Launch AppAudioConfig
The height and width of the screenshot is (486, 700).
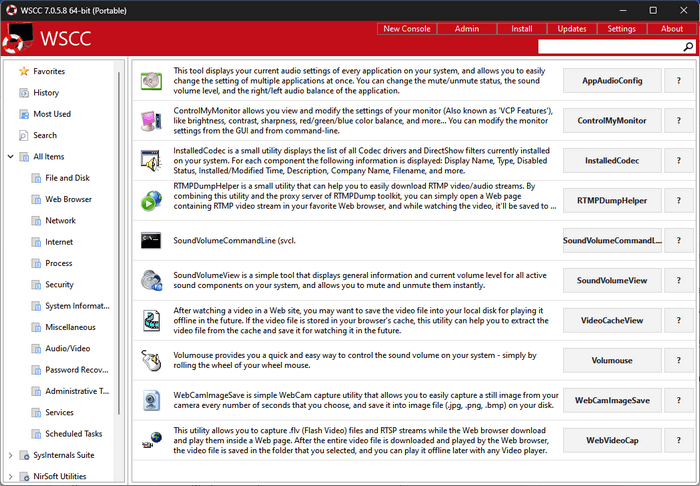(x=612, y=81)
